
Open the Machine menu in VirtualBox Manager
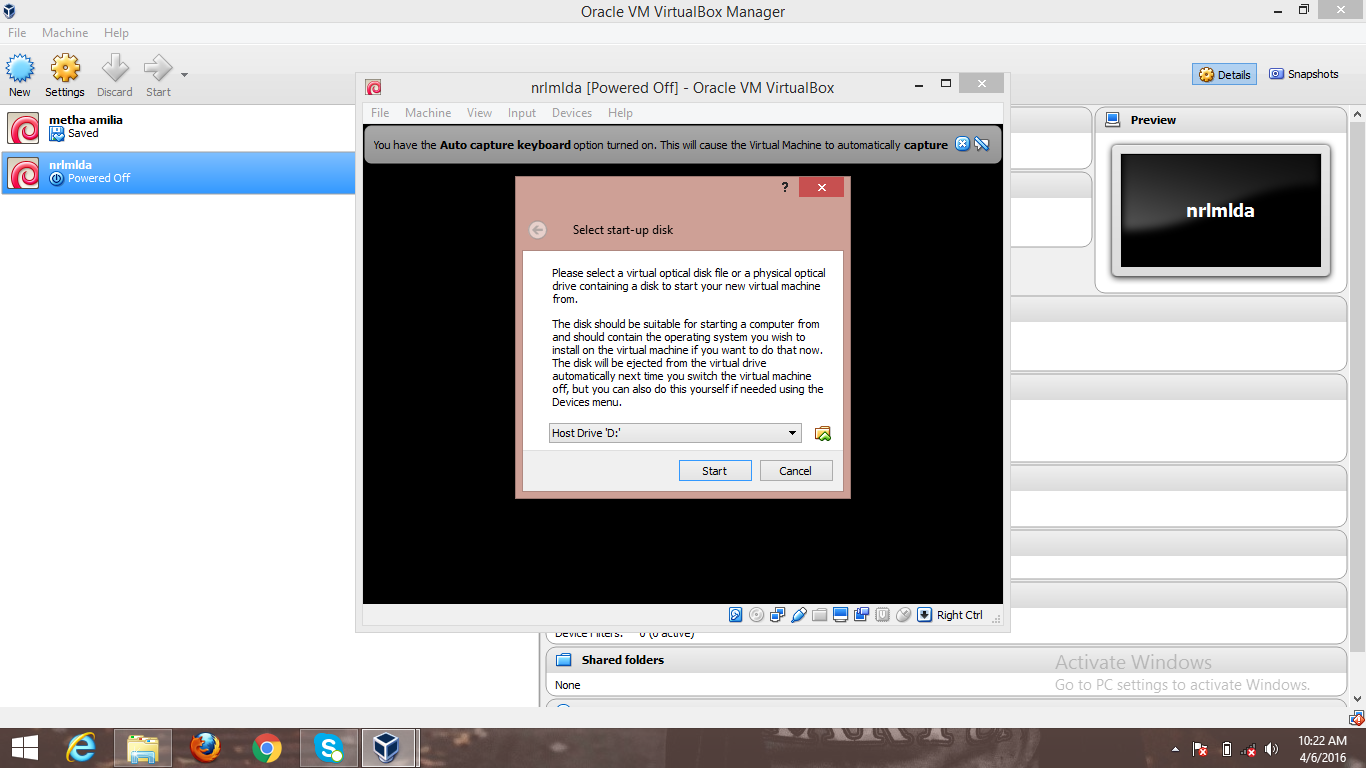pyautogui.click(x=65, y=33)
